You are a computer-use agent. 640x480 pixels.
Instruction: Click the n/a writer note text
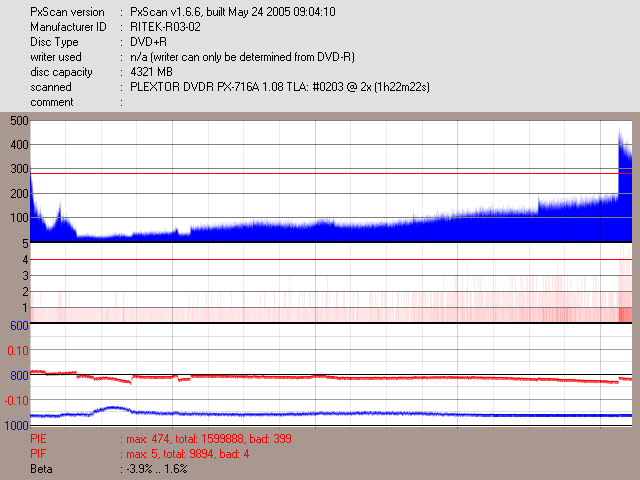(242, 57)
